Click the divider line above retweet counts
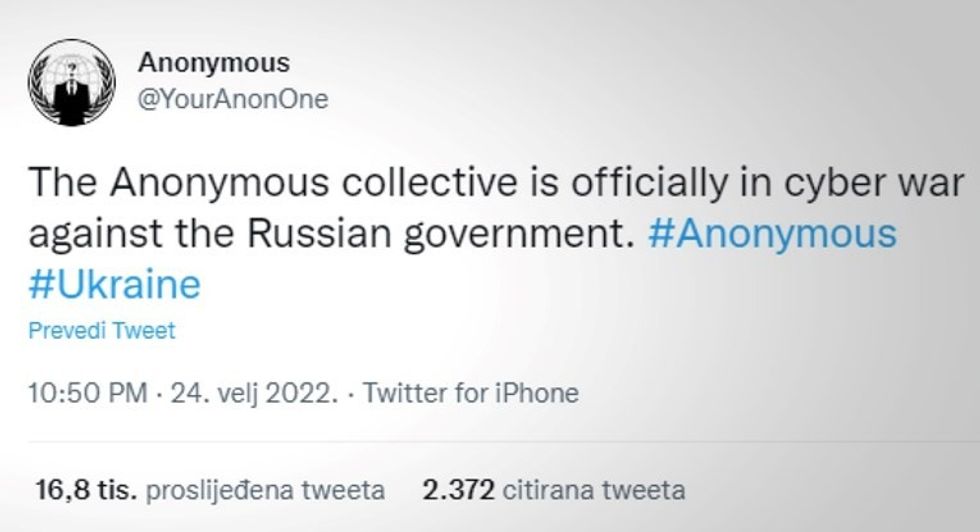The width and height of the screenshot is (980, 532). (500, 441)
